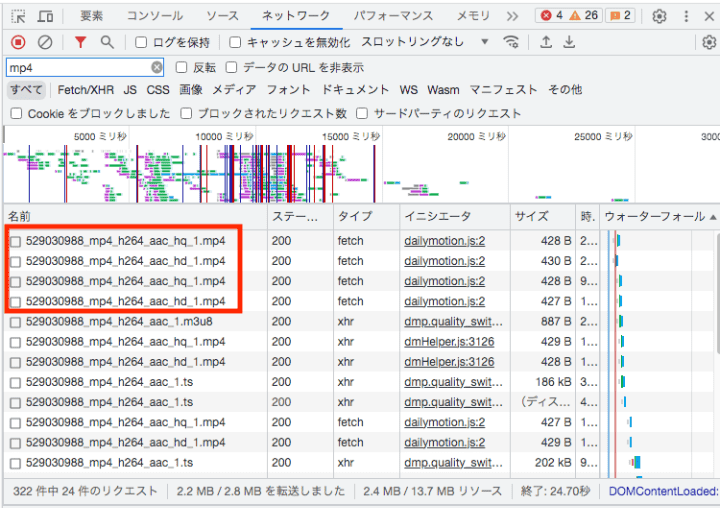
Task: Check データの URL を非表示 checkbox
Action: point(231,68)
